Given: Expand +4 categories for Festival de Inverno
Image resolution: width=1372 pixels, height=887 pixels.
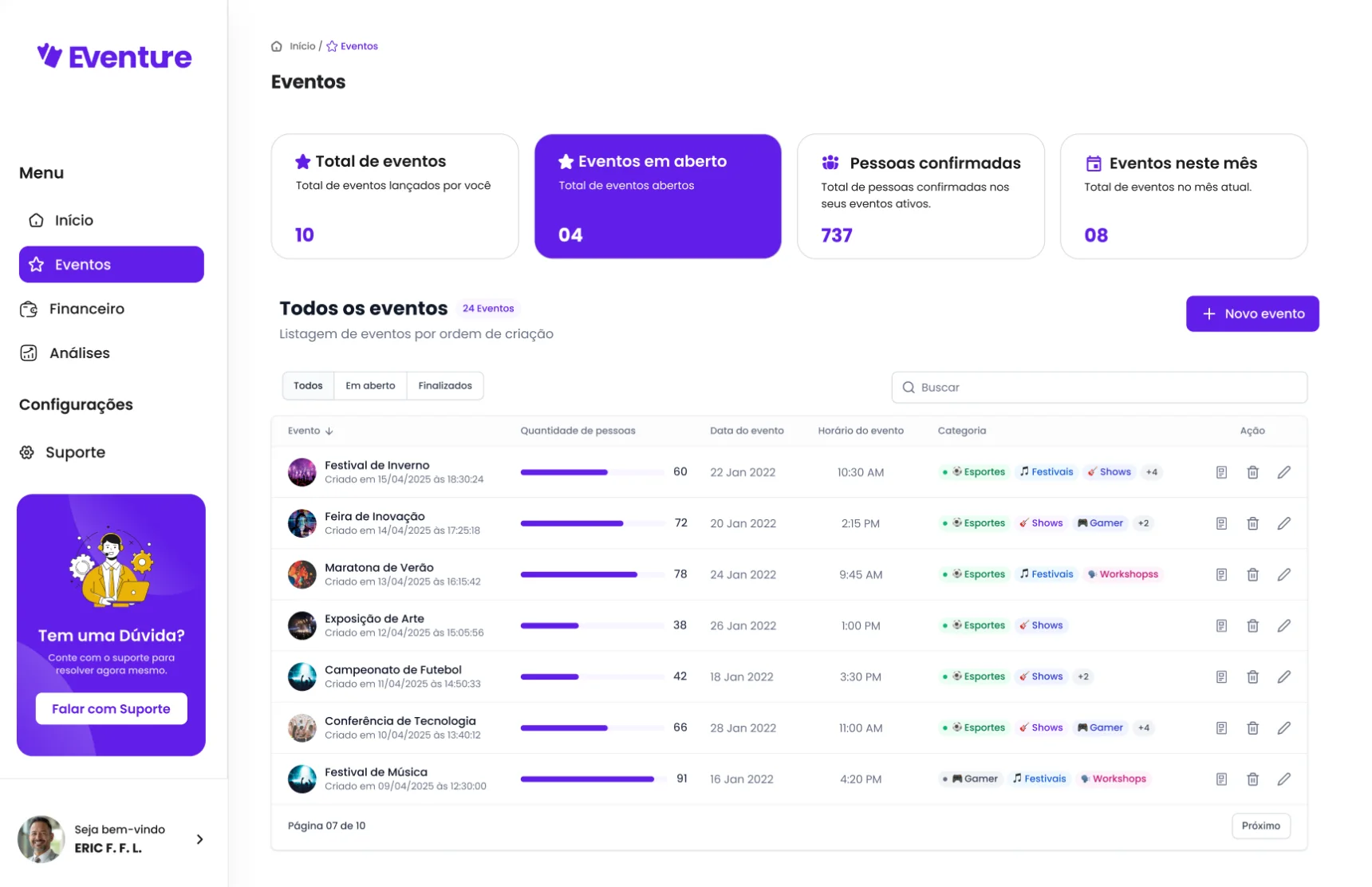Looking at the screenshot, I should 1151,472.
